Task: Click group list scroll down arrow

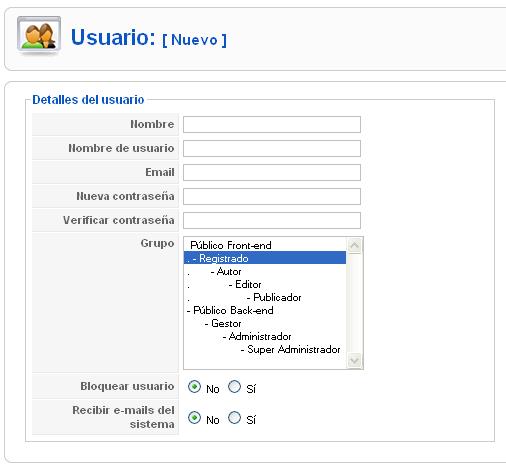Action: (x=354, y=361)
